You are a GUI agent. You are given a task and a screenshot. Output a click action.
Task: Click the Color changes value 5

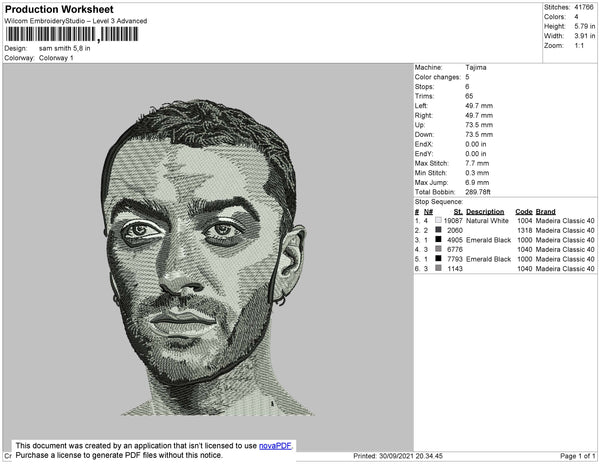tap(467, 77)
